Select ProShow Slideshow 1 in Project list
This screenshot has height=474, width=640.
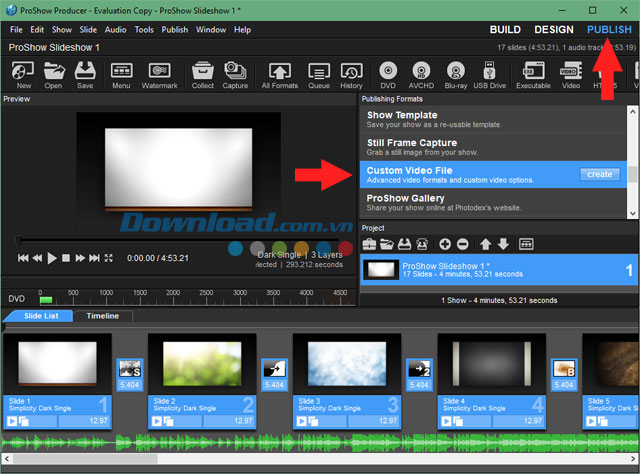(499, 270)
